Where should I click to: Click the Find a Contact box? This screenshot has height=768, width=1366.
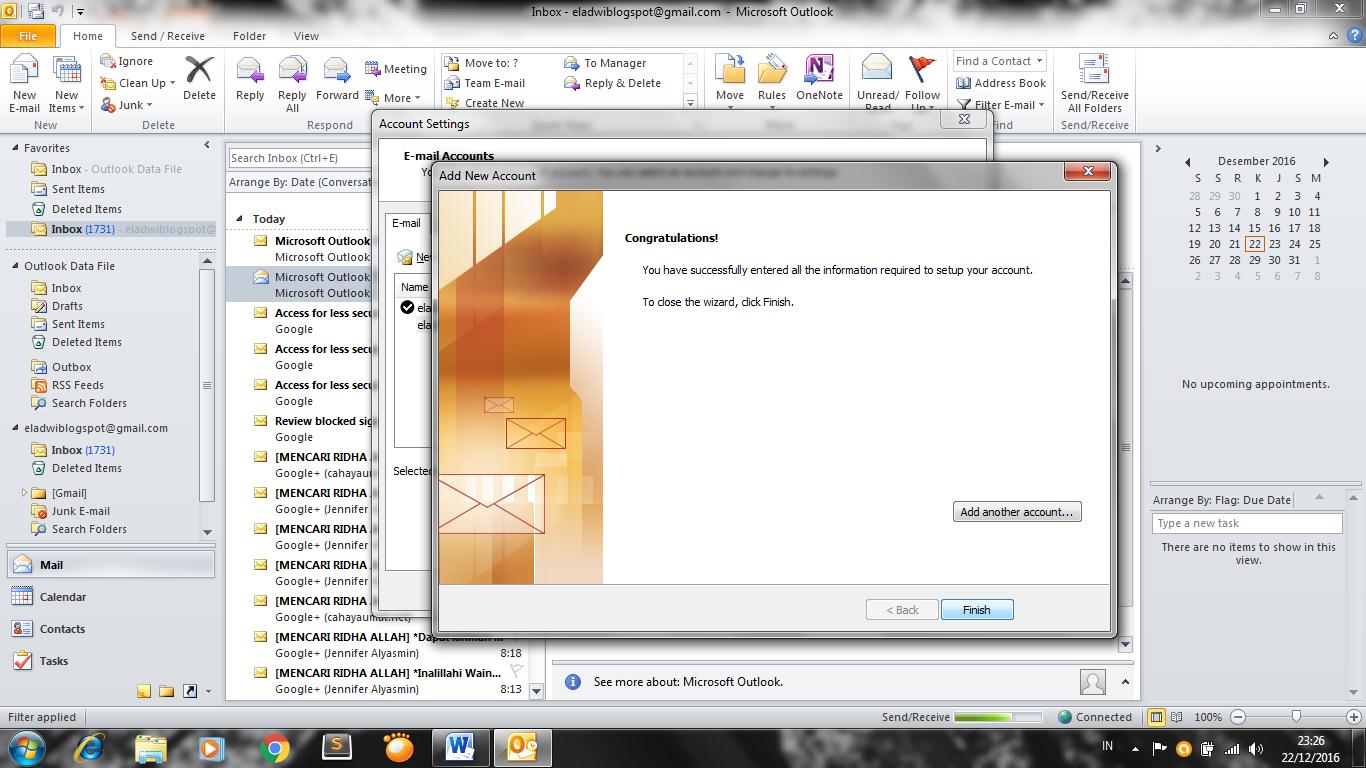(999, 61)
